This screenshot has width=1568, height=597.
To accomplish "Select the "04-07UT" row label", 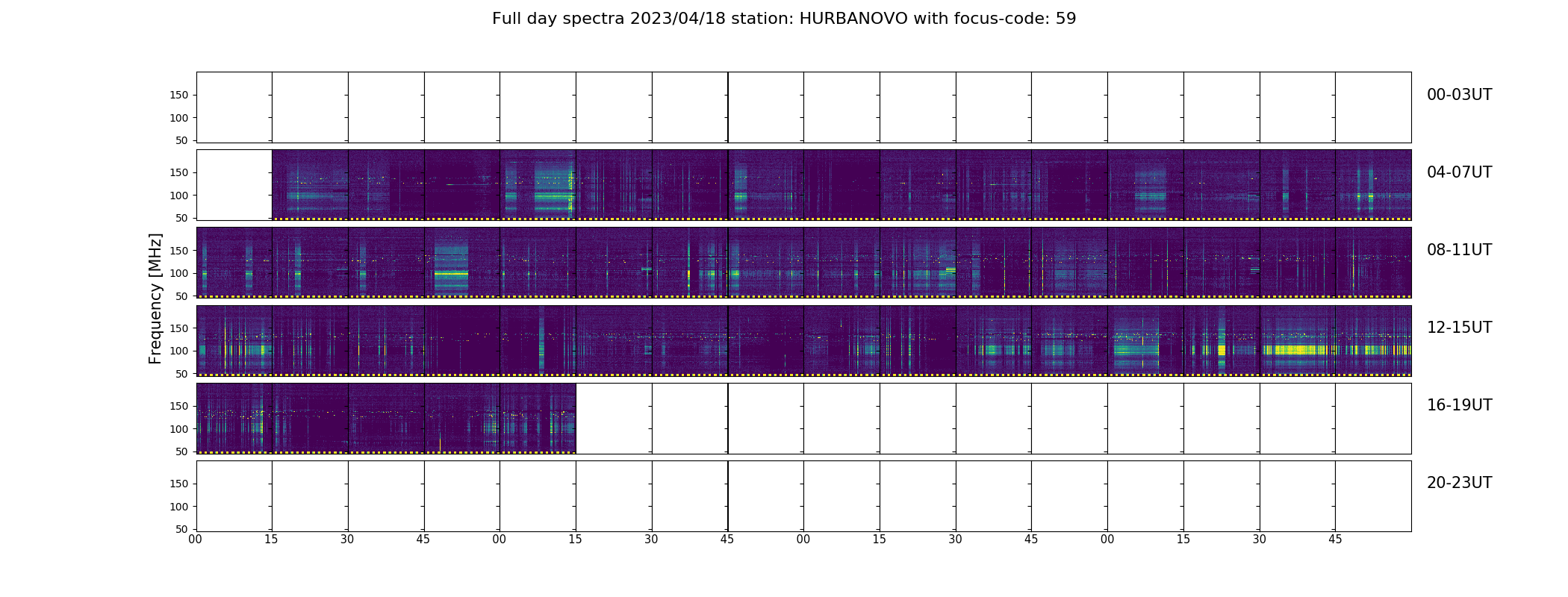I will pyautogui.click(x=1459, y=172).
